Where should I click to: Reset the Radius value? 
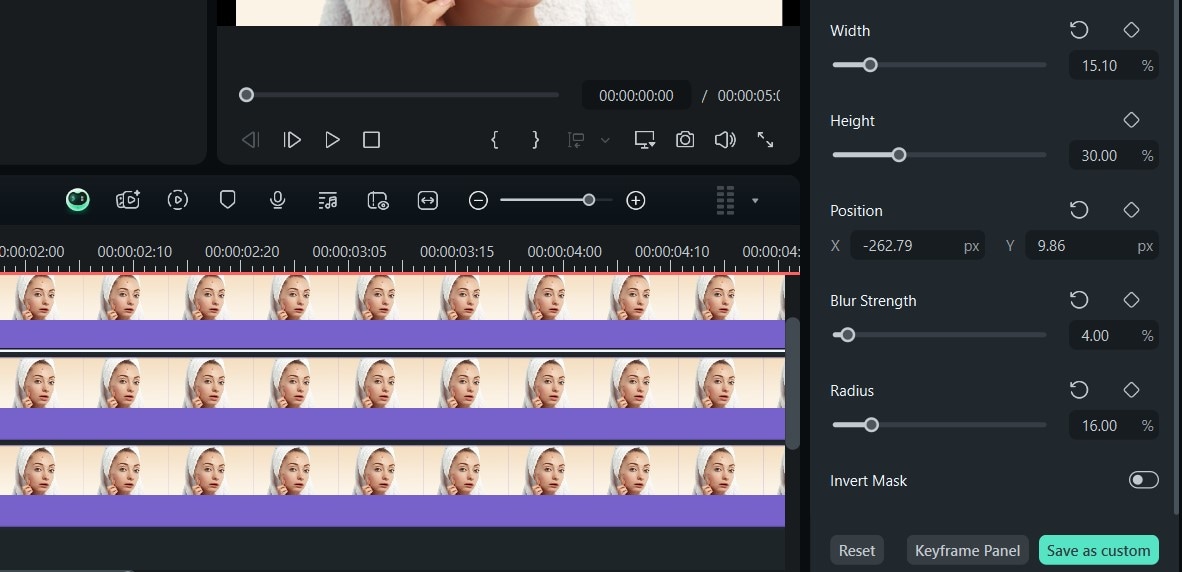click(x=1079, y=390)
